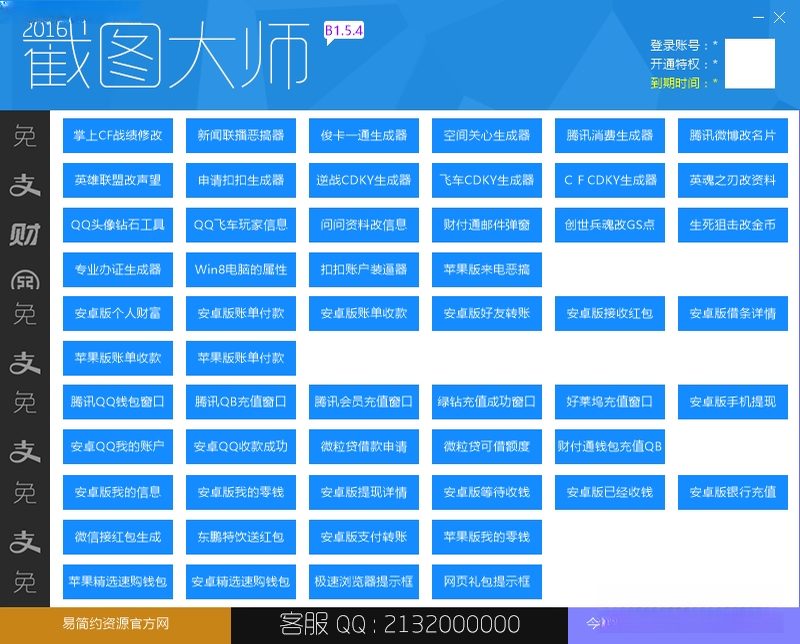
Task: Click 生死狙击改金币
Action: [x=733, y=225]
